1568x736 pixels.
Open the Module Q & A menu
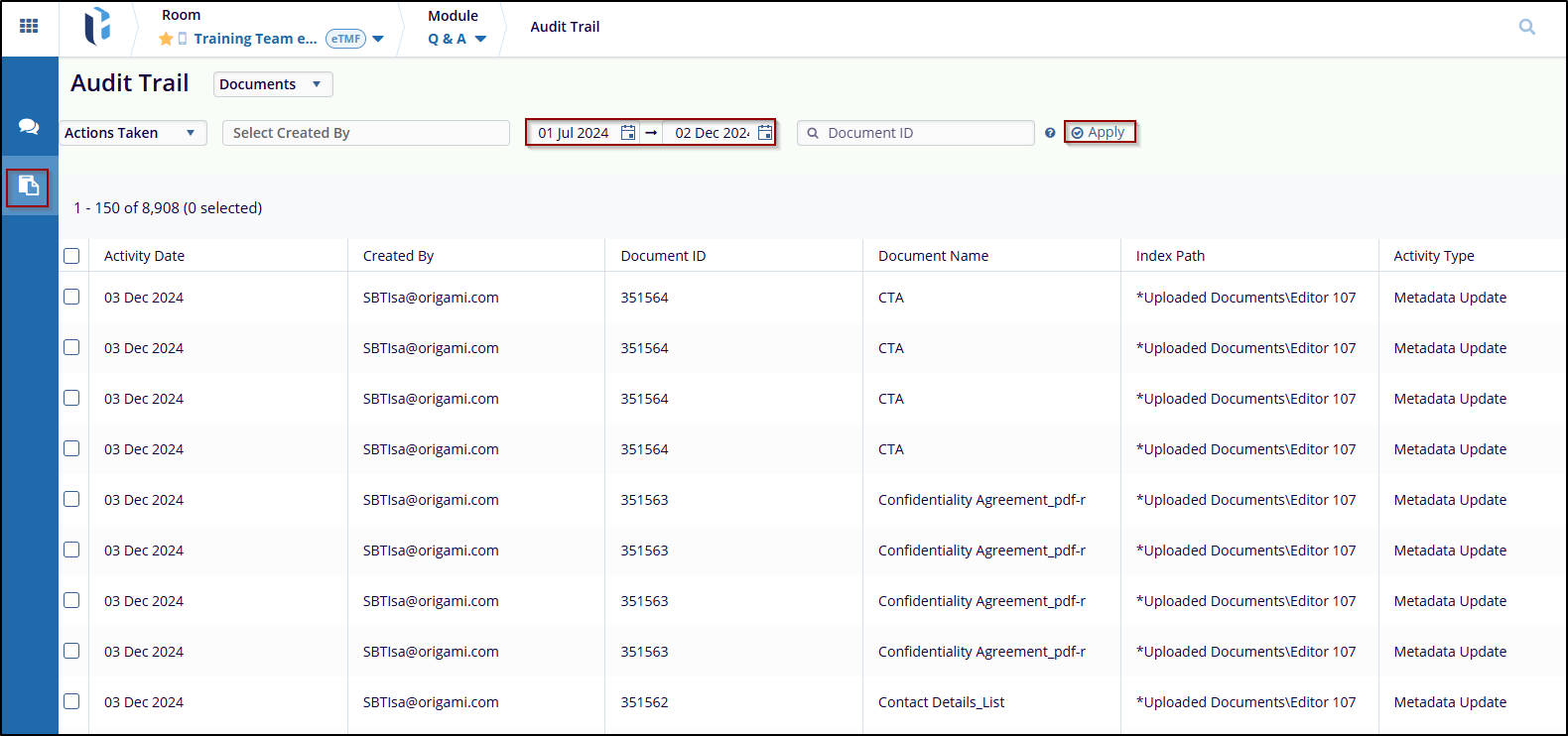click(x=457, y=39)
